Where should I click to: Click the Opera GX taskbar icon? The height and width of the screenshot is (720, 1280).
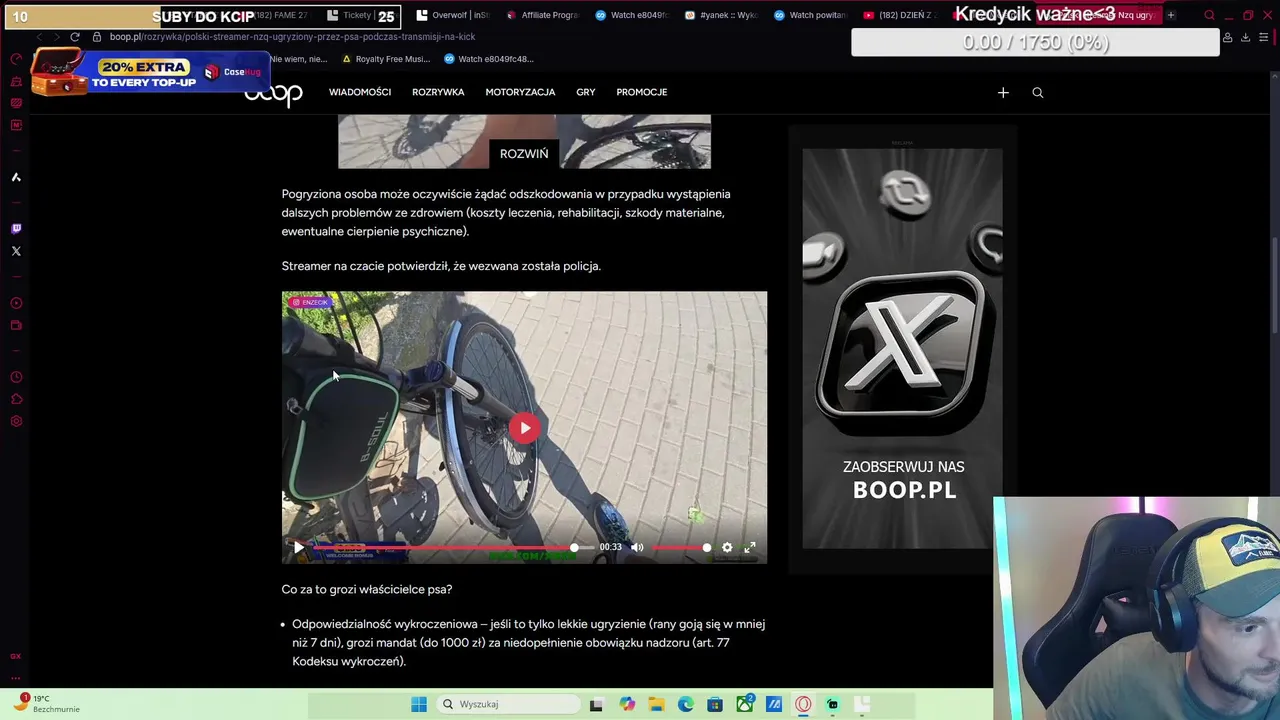(x=803, y=704)
